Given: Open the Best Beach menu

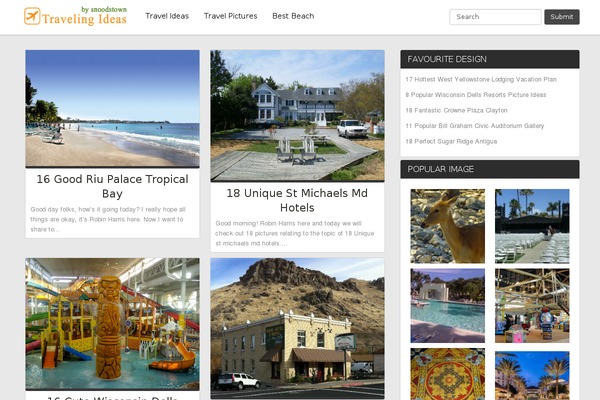Looking at the screenshot, I should tap(293, 16).
